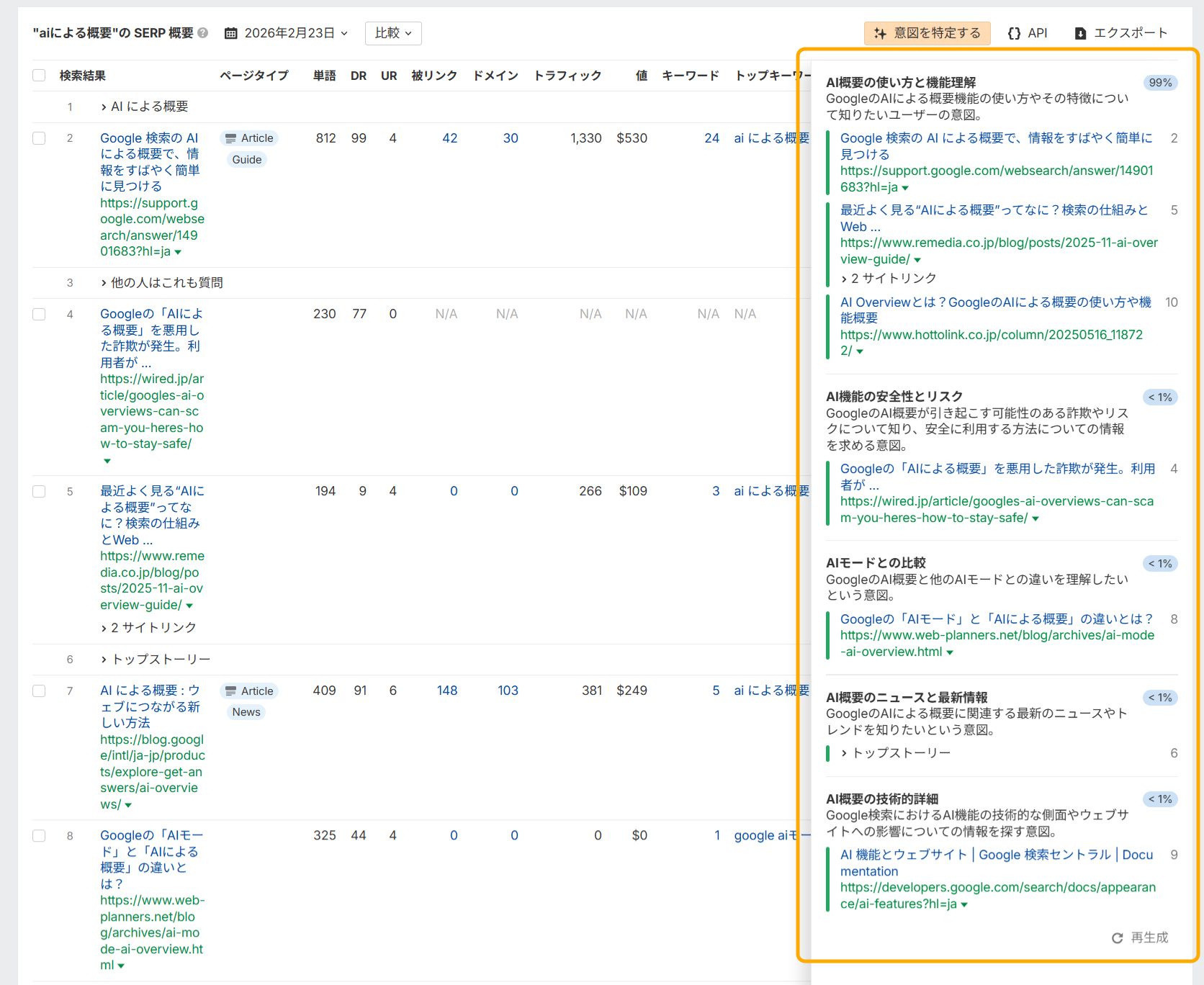Click the エクスポート export file icon

point(1080,32)
